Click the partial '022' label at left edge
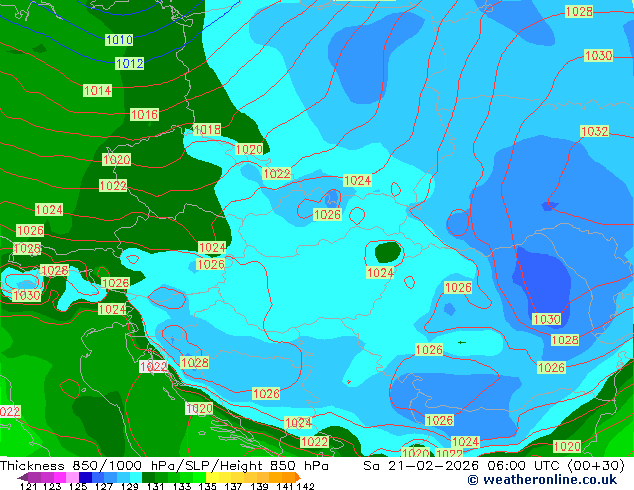 pyautogui.click(x=10, y=412)
